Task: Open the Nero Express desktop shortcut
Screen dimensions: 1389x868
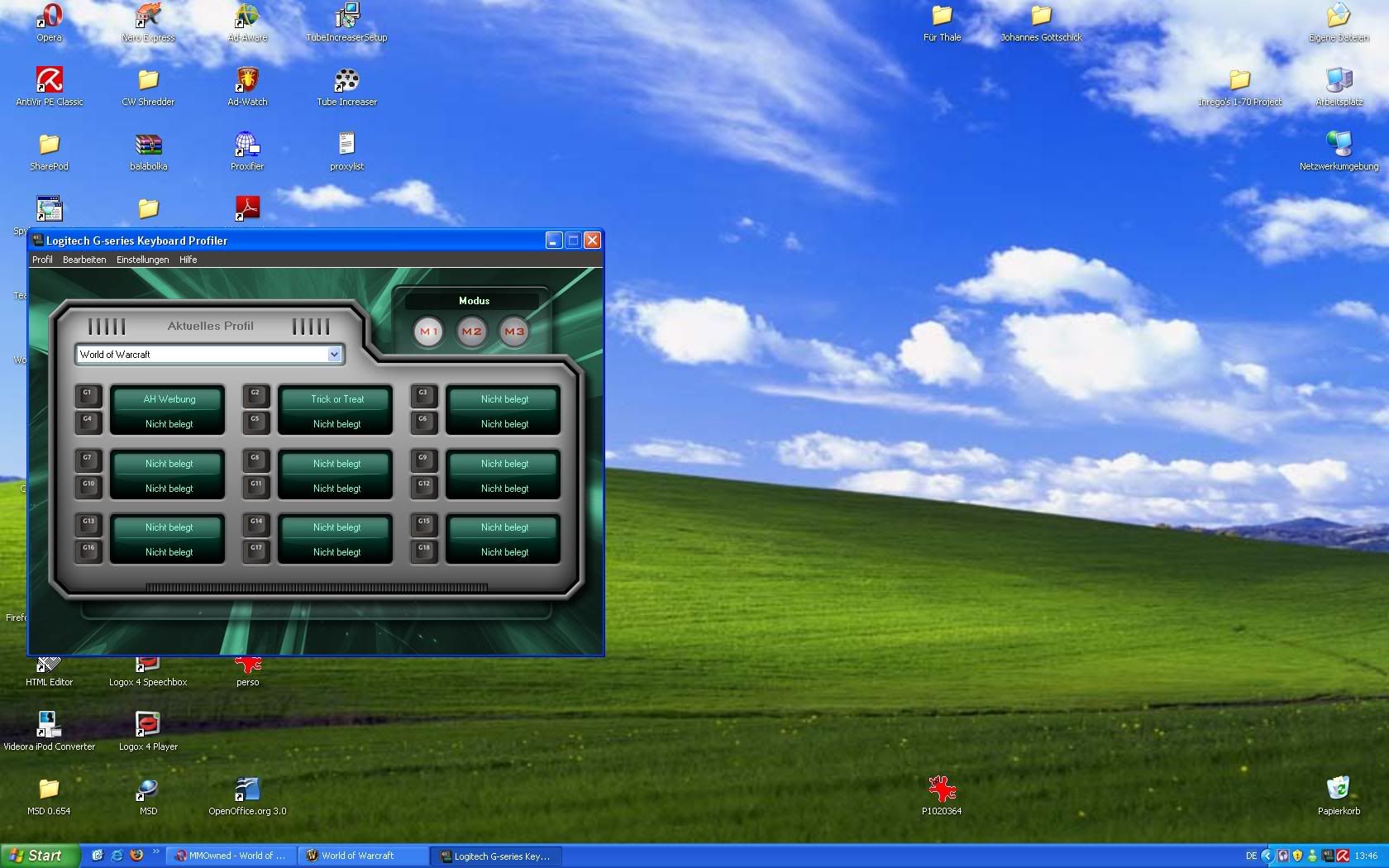Action: click(148, 22)
